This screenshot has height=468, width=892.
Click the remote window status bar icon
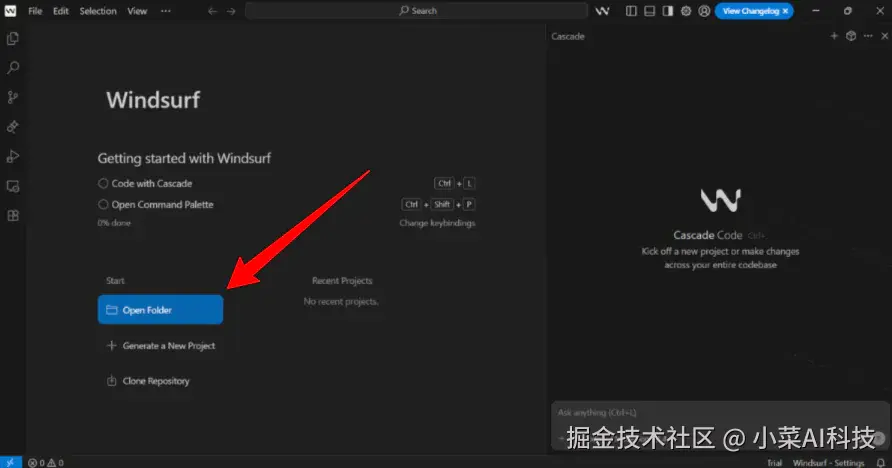10,462
